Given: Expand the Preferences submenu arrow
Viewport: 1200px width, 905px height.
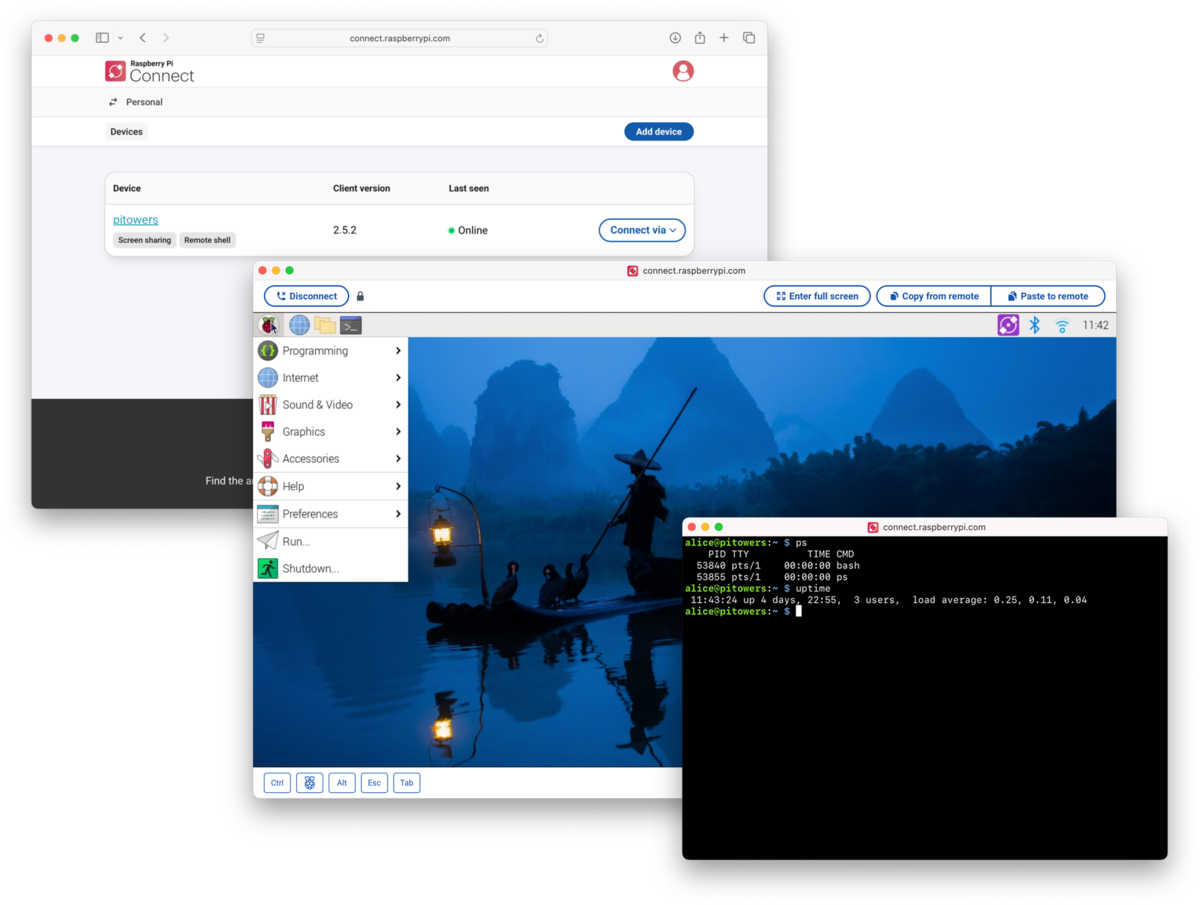Looking at the screenshot, I should pyautogui.click(x=398, y=514).
